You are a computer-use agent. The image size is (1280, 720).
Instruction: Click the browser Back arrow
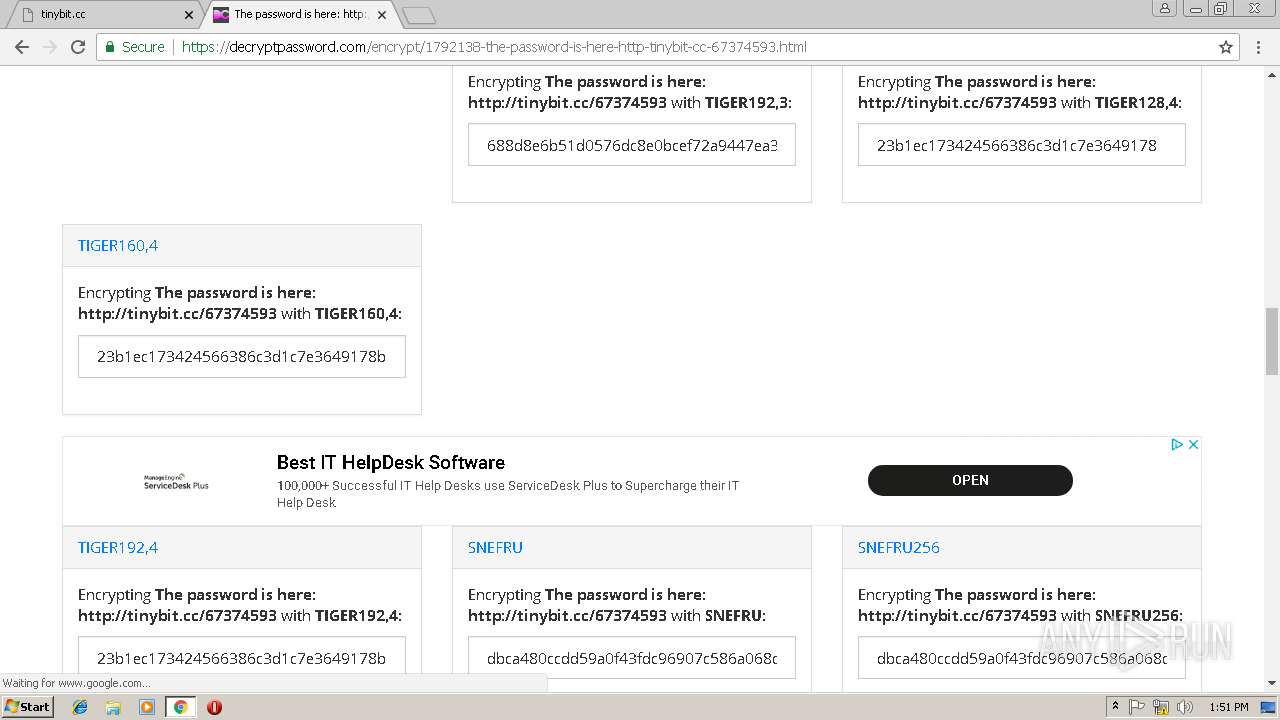(22, 47)
